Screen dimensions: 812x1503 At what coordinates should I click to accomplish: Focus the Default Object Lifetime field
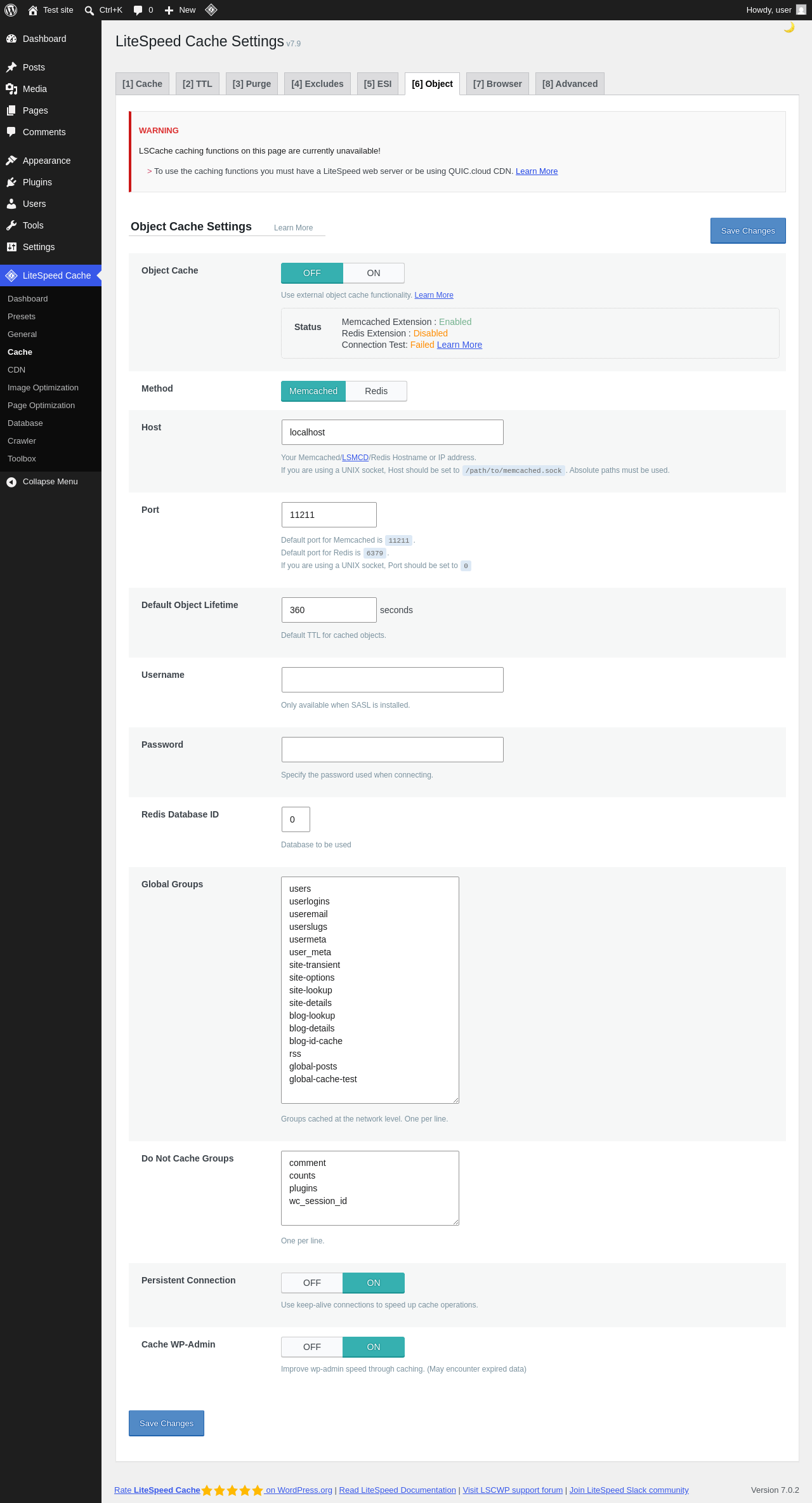(329, 610)
